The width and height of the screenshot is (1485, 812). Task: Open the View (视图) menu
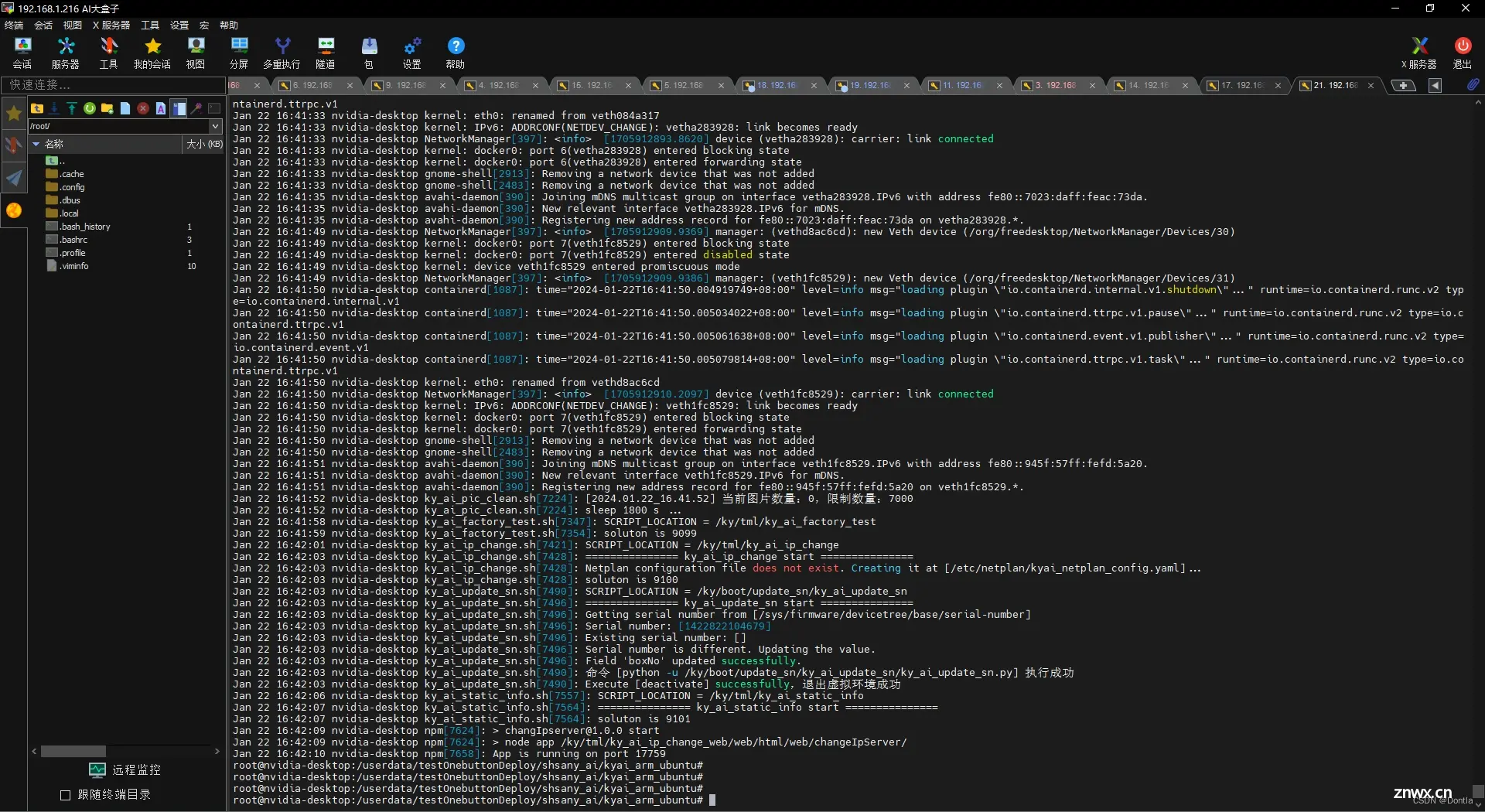tap(73, 25)
